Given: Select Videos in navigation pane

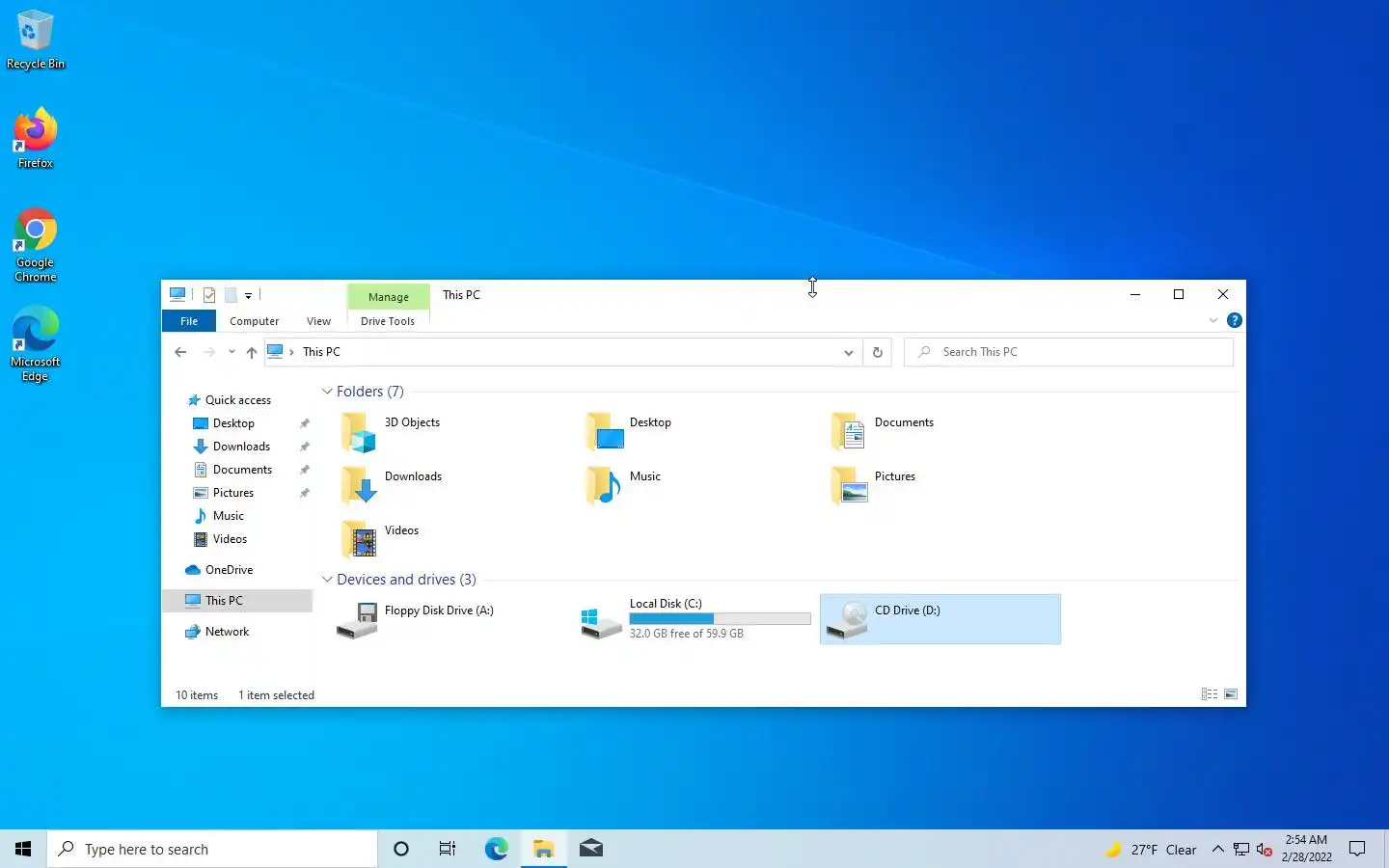Looking at the screenshot, I should (x=230, y=539).
